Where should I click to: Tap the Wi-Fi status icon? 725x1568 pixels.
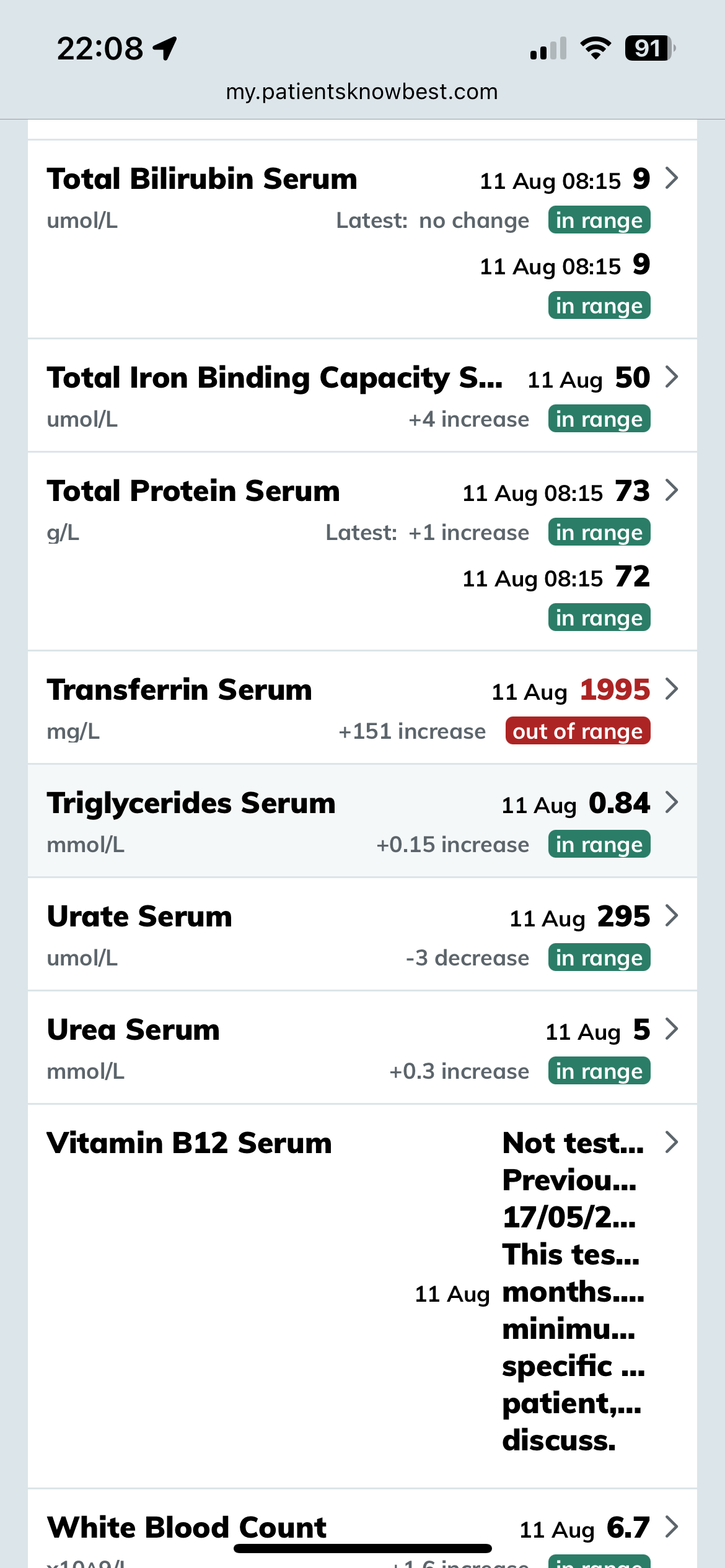pos(595,48)
